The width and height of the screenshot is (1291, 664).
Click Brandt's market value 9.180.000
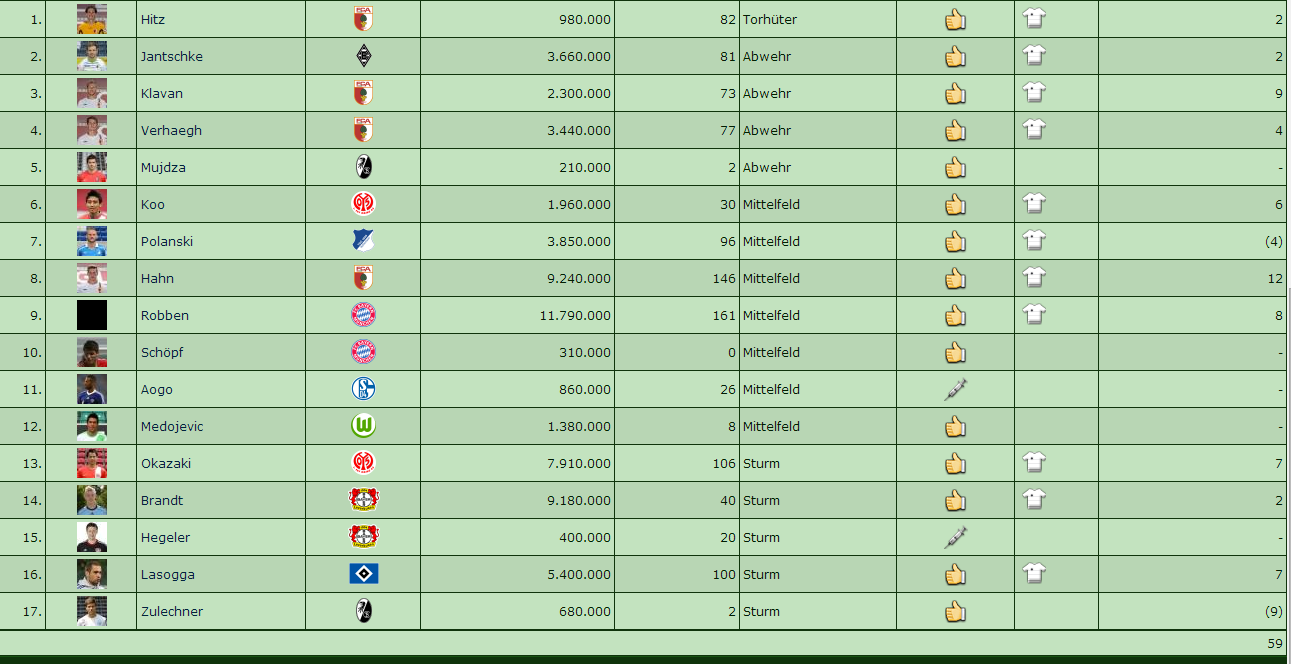(x=579, y=500)
